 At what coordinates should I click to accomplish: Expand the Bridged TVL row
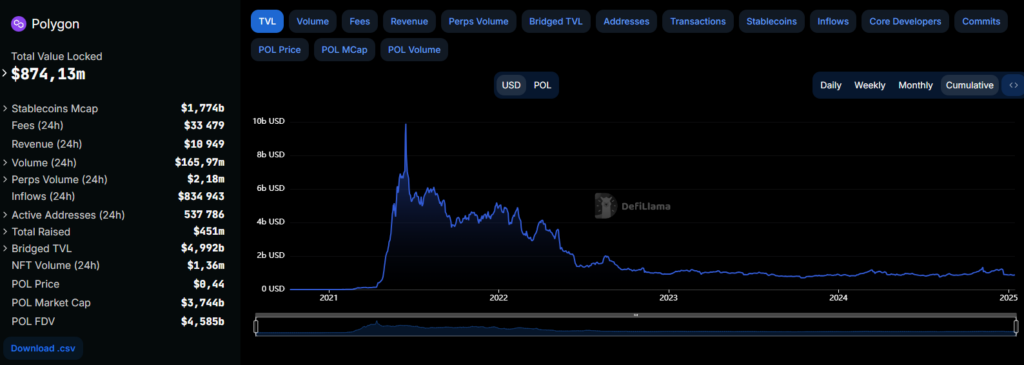pos(5,249)
